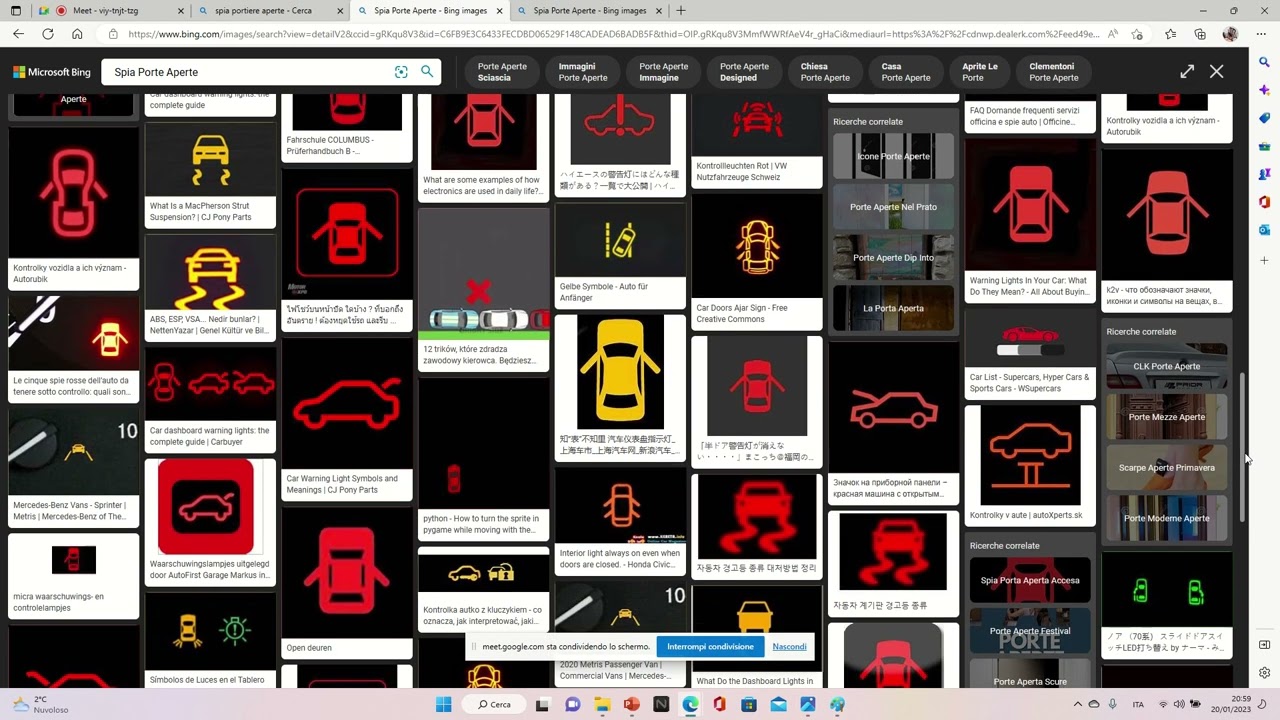
Task: Click the visual search camera icon
Action: pyautogui.click(x=401, y=72)
